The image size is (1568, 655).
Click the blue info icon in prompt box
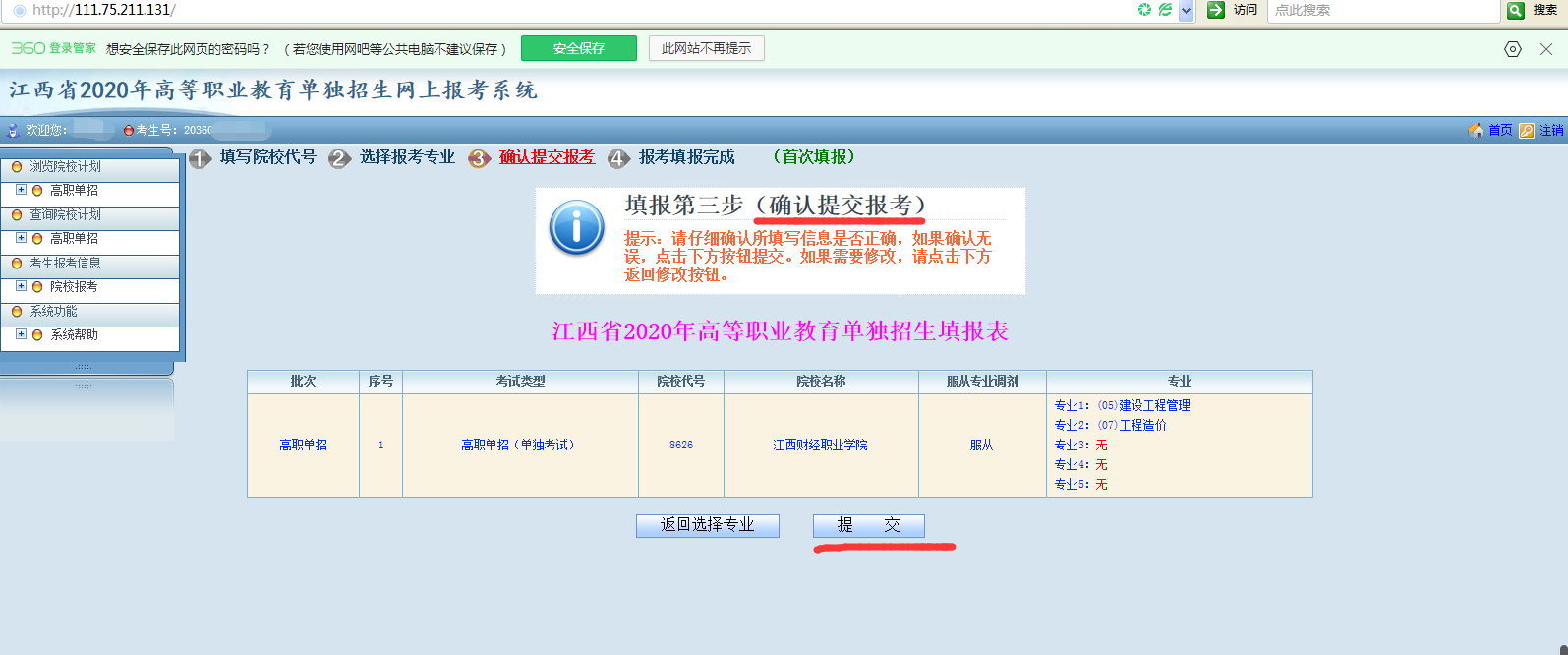(577, 228)
